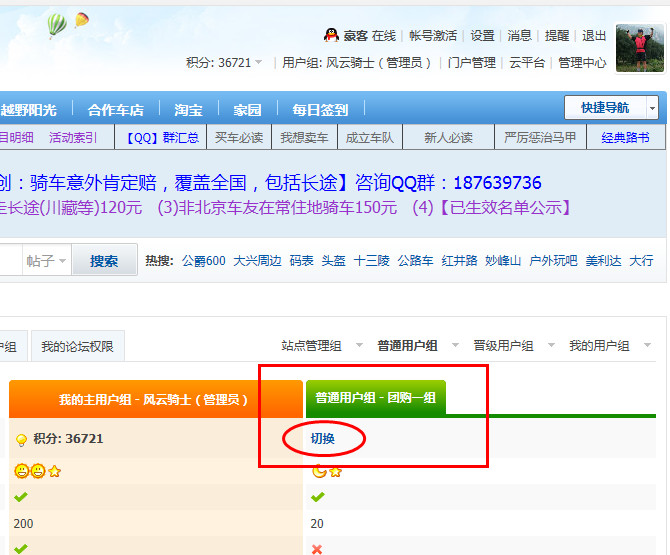Click the lightbulb icon beside 积分: 36721
Screen dimensions: 670x555
click(20, 439)
